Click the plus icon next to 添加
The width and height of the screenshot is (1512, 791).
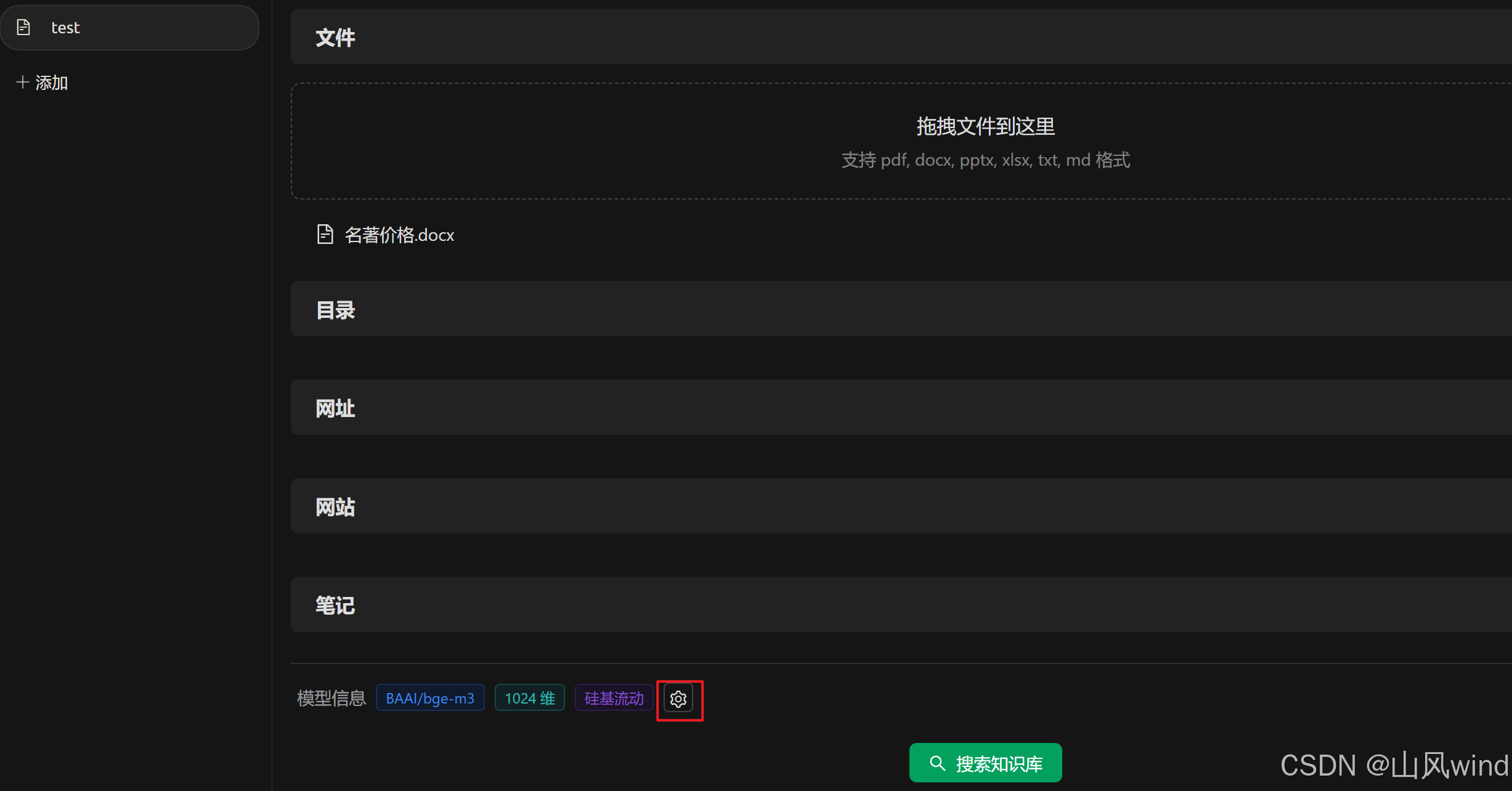[x=22, y=82]
